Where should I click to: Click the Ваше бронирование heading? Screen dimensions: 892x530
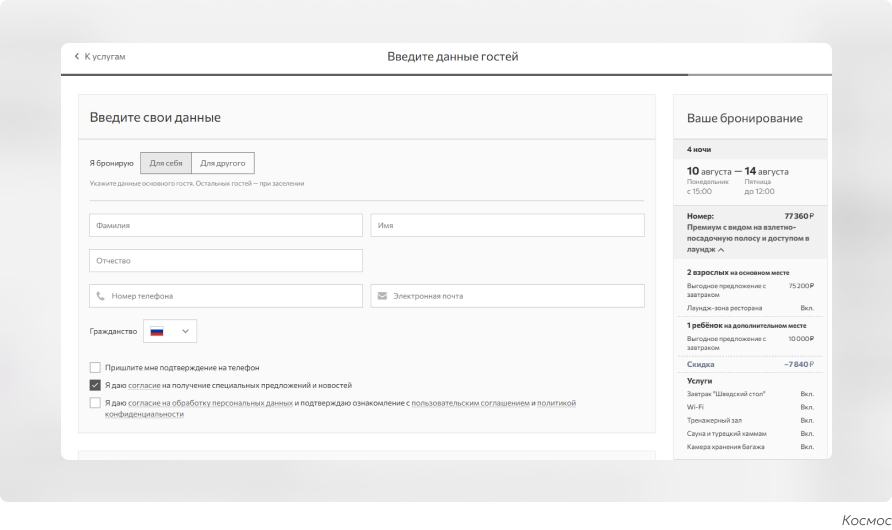(x=745, y=118)
